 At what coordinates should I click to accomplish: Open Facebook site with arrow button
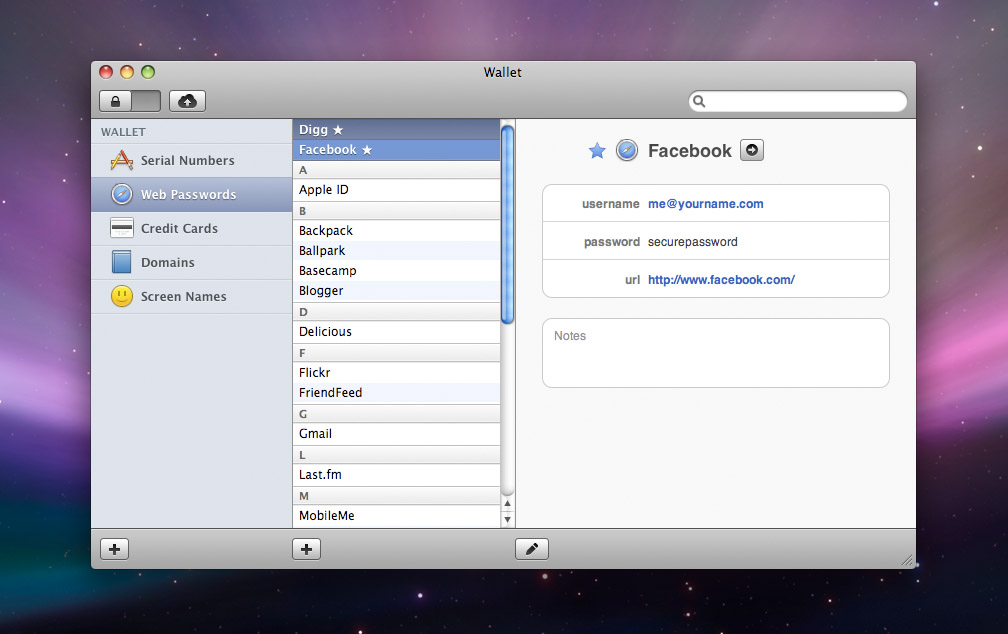[752, 150]
